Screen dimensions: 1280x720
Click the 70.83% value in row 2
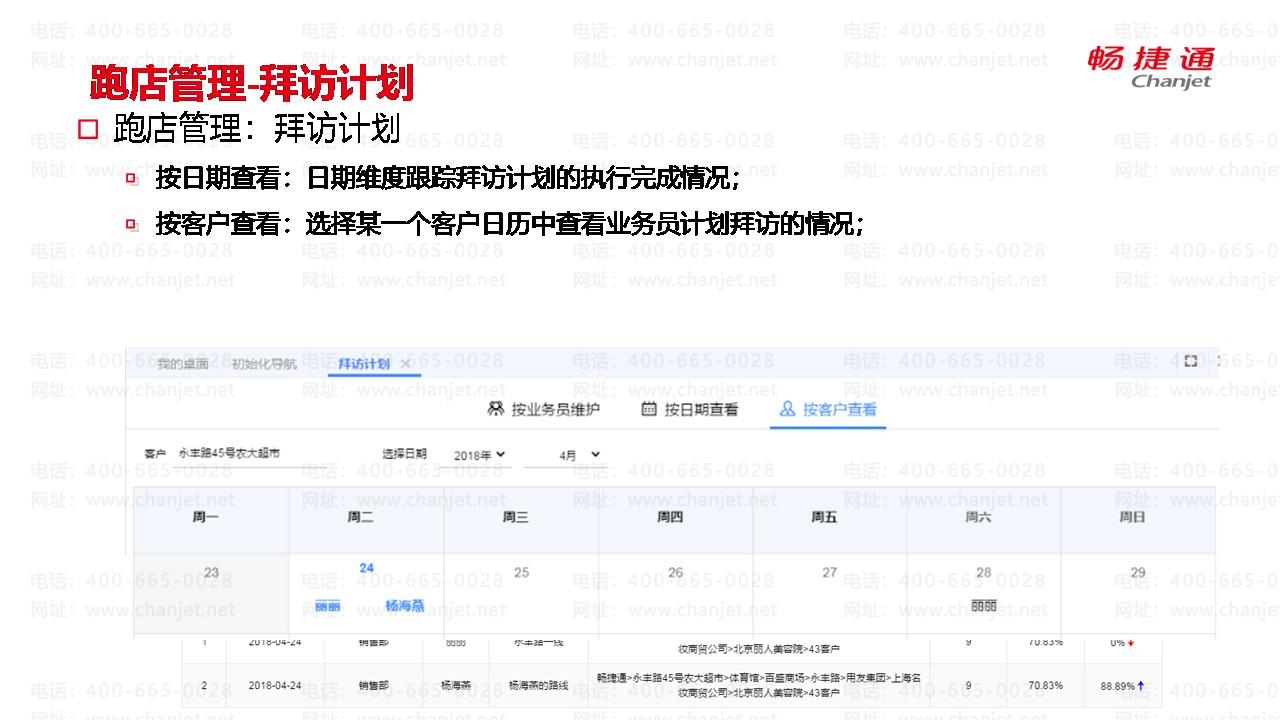1046,686
